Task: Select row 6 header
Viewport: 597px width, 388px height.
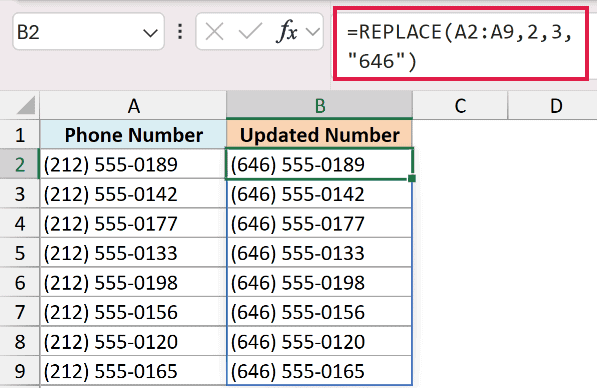Action: (x=20, y=283)
